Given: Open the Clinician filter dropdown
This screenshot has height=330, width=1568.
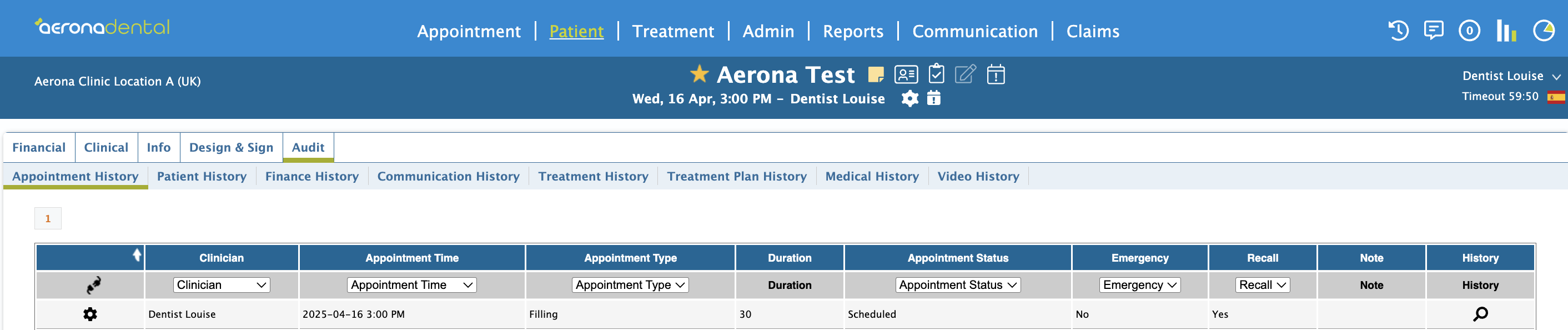Looking at the screenshot, I should (x=222, y=285).
